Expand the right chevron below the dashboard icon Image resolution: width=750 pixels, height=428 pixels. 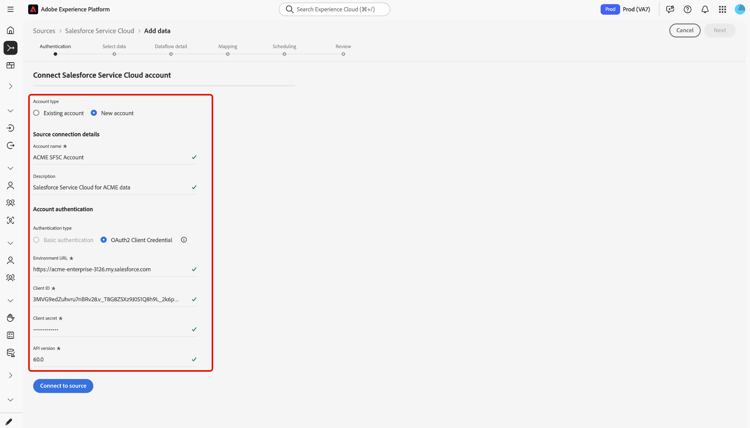(x=10, y=87)
